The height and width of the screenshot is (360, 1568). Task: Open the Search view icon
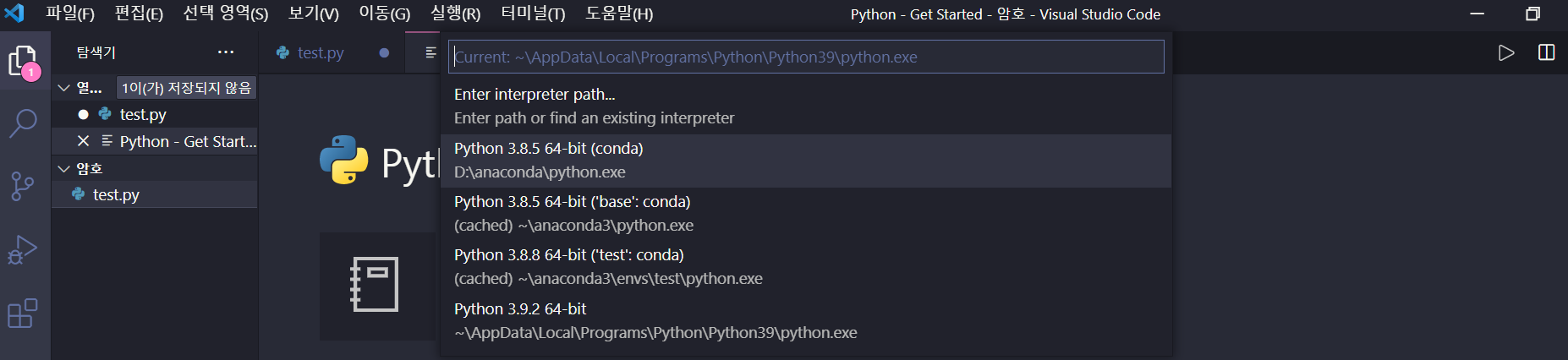[x=23, y=123]
